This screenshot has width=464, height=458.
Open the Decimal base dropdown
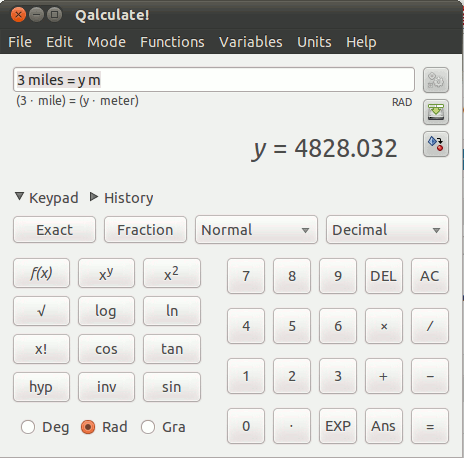click(387, 230)
